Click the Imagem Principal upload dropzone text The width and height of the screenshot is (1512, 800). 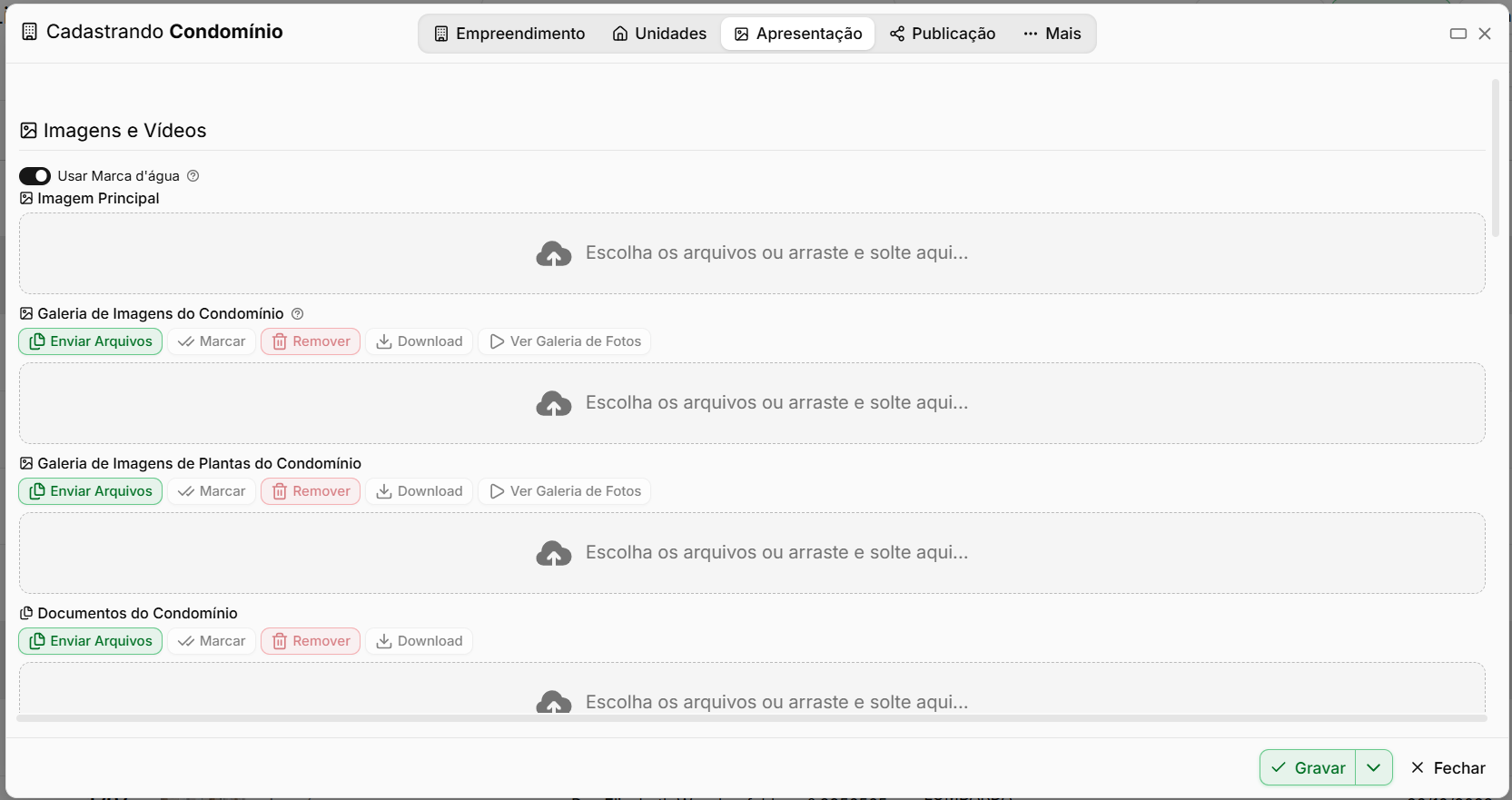[776, 253]
